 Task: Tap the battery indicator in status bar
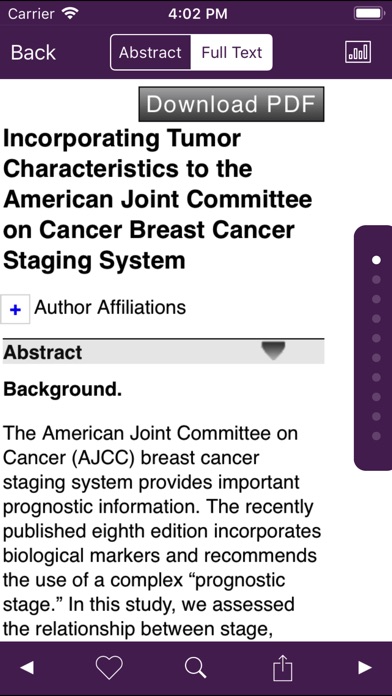(x=369, y=14)
